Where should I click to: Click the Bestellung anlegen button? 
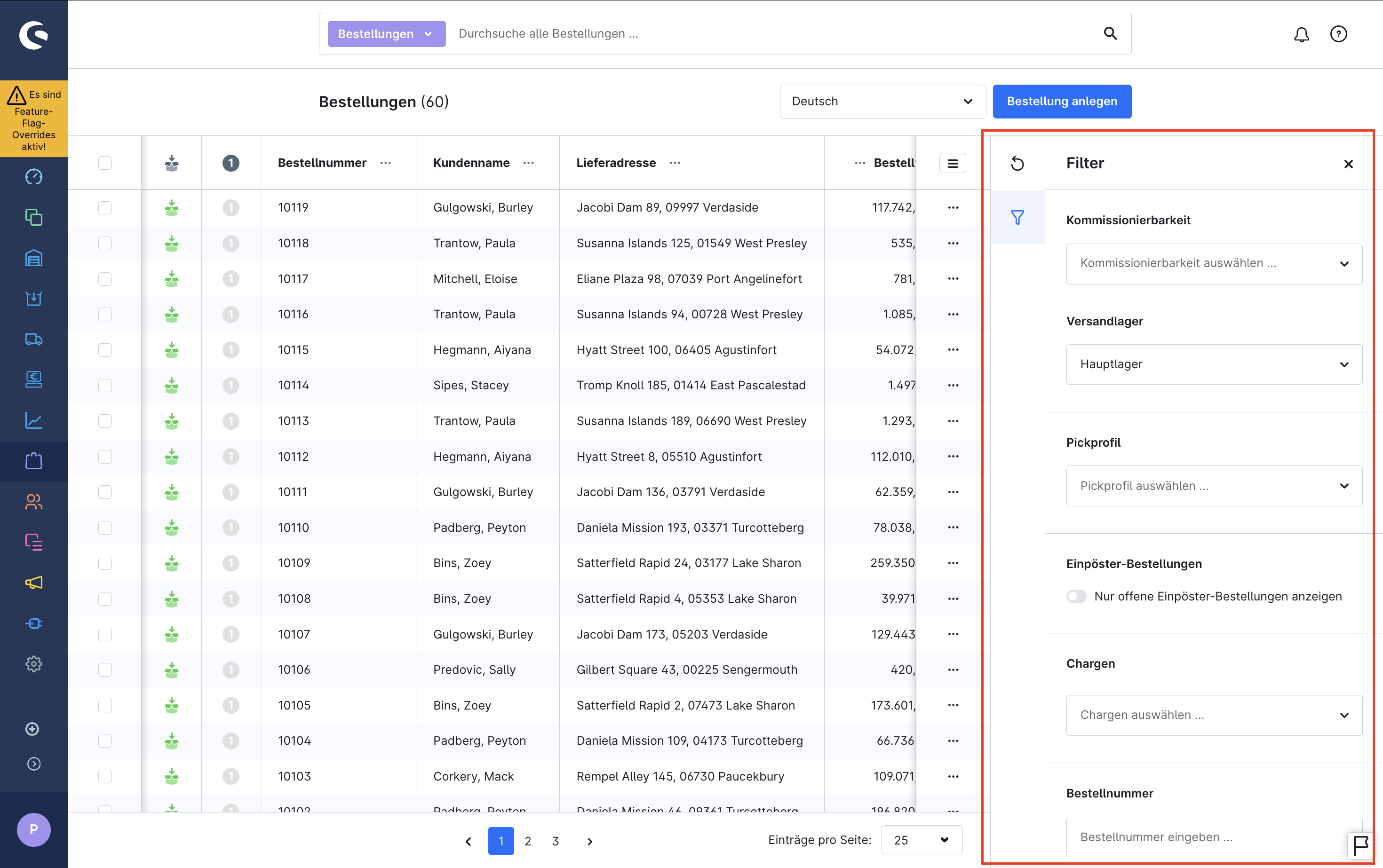[1061, 102]
